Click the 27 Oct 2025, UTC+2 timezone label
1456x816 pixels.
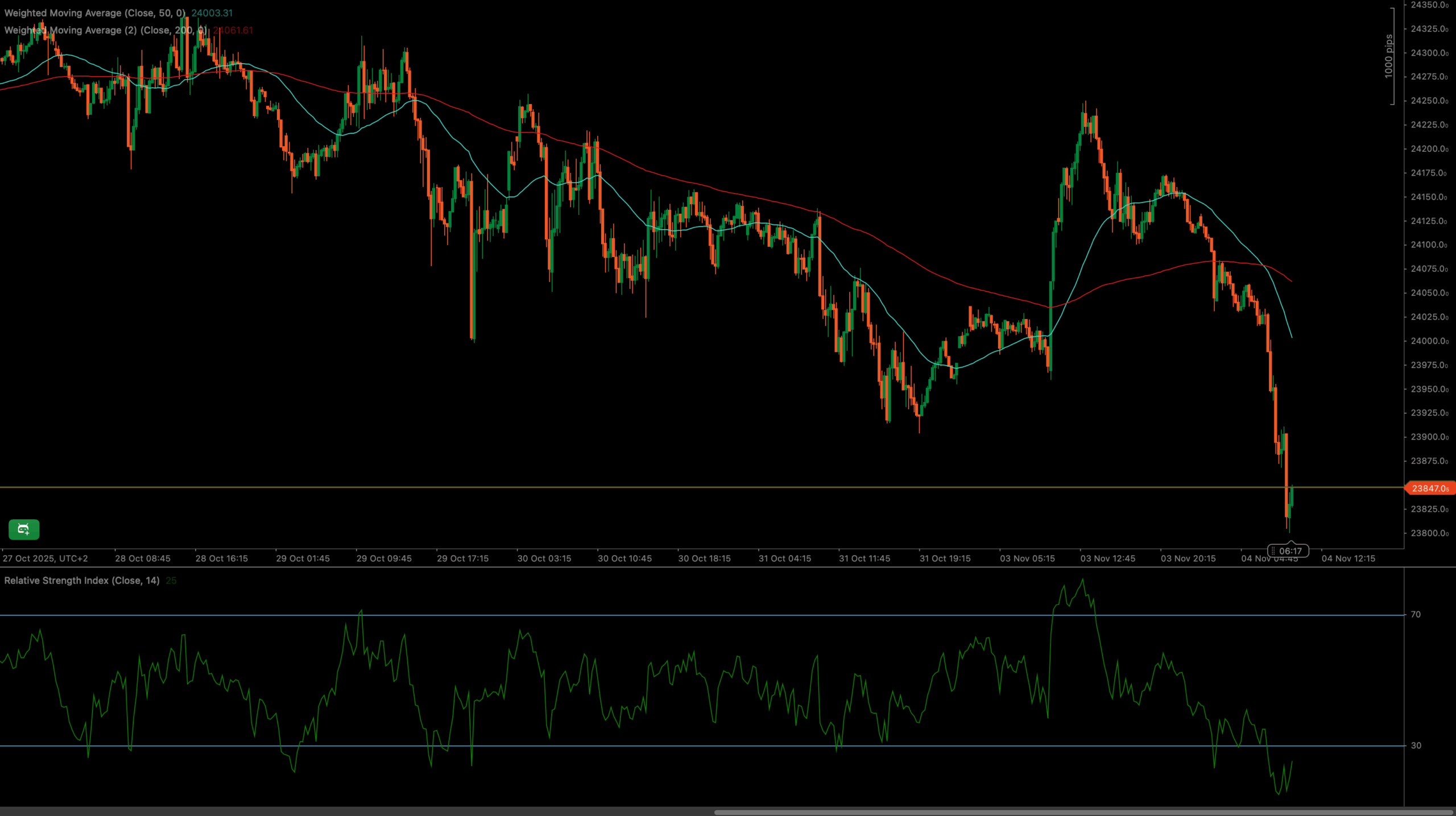(x=45, y=558)
